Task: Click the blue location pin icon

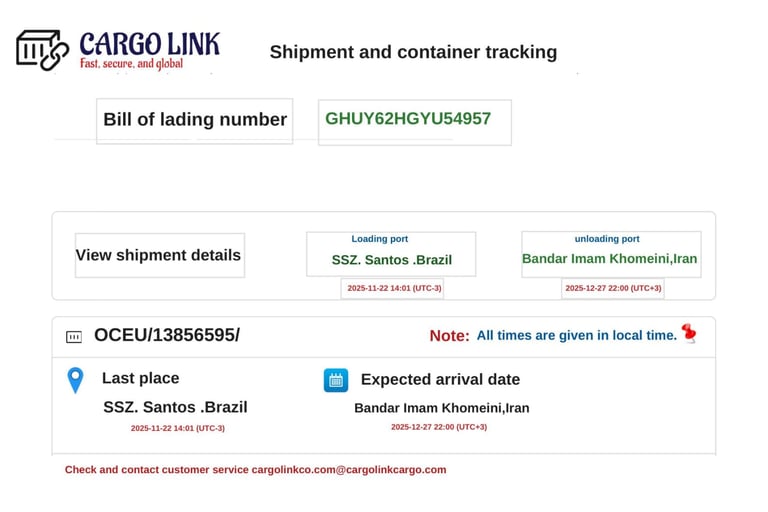Action: tap(75, 380)
